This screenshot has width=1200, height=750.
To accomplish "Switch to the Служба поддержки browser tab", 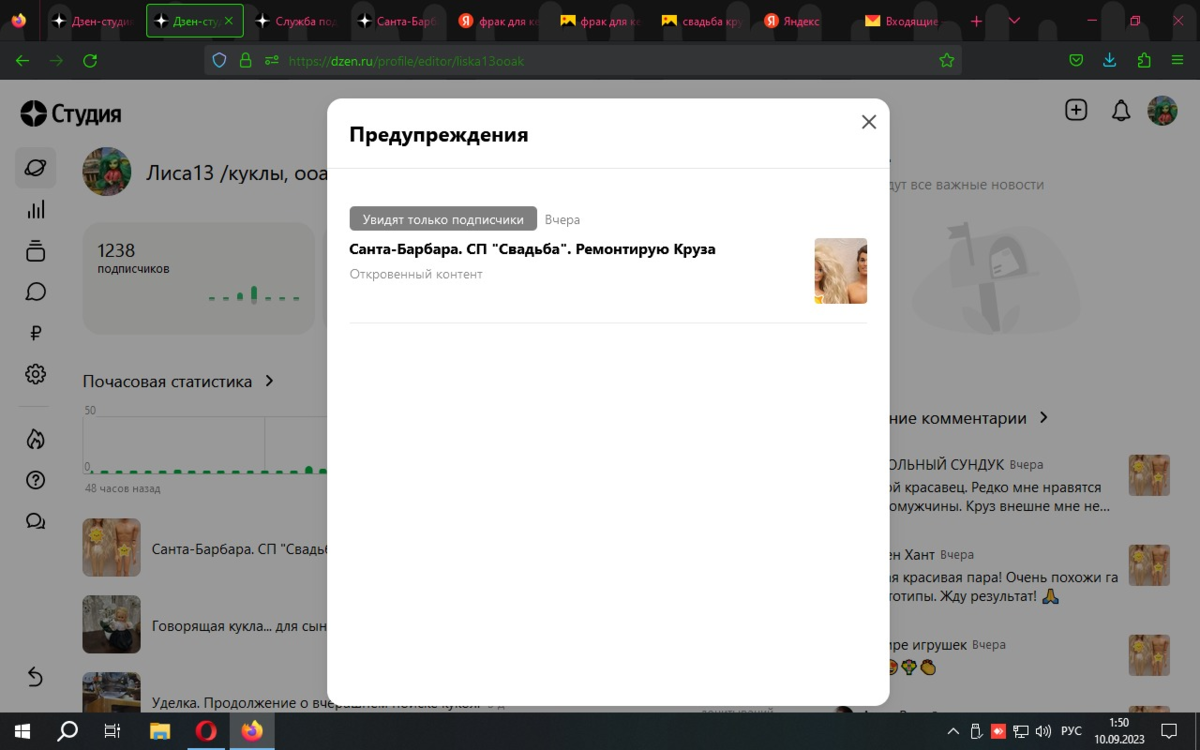I will pos(296,21).
